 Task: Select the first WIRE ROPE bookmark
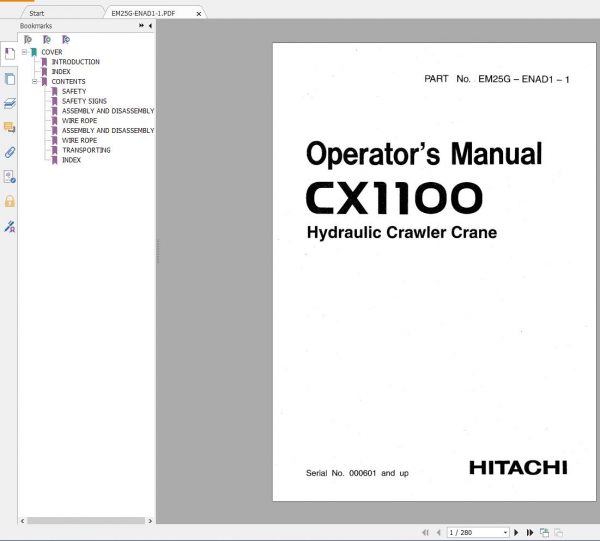point(79,121)
